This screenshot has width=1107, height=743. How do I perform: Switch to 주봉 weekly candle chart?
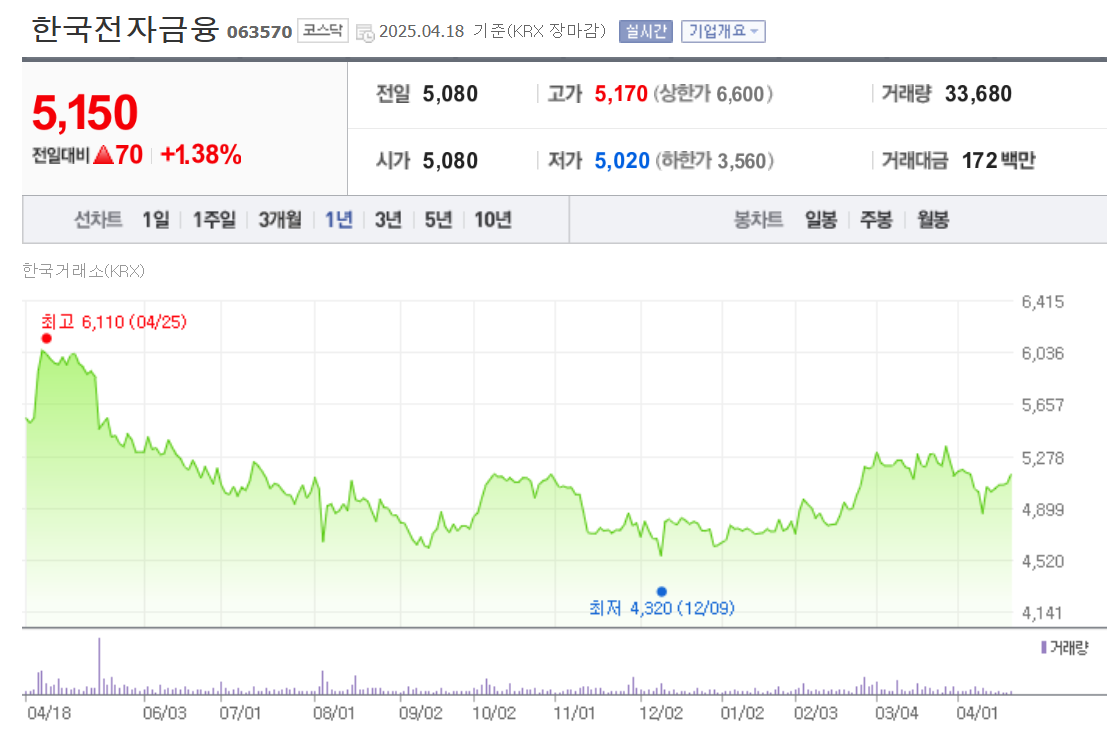tap(876, 220)
